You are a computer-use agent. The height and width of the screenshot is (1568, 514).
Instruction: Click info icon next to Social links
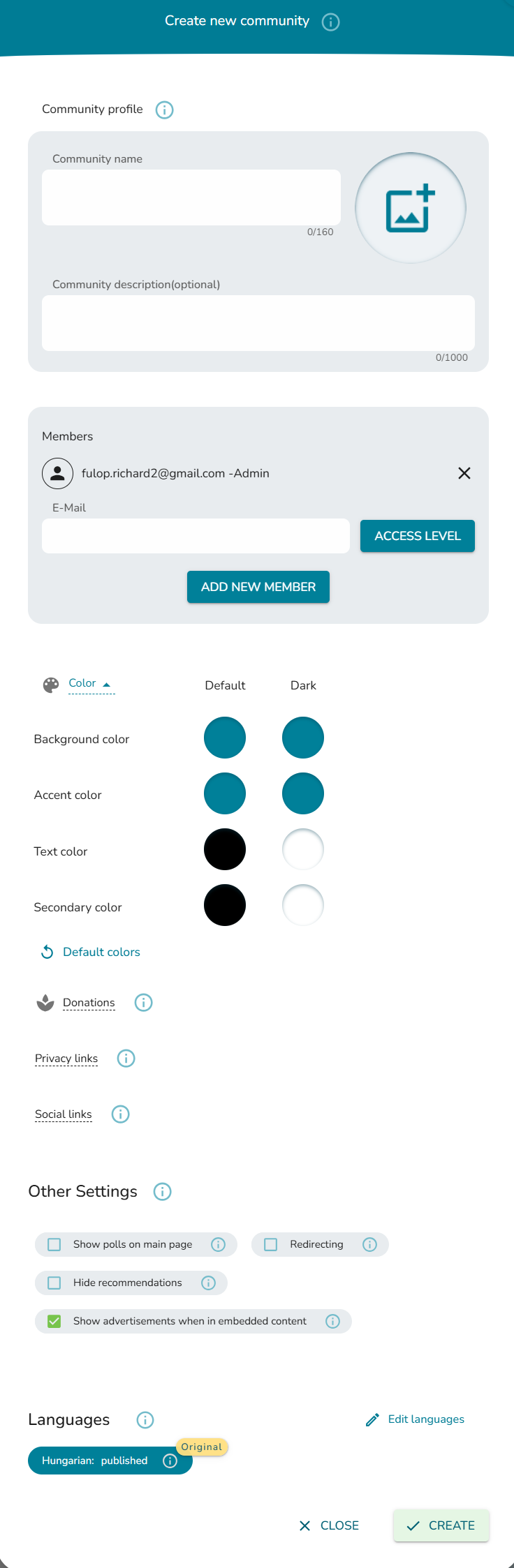coord(120,1114)
